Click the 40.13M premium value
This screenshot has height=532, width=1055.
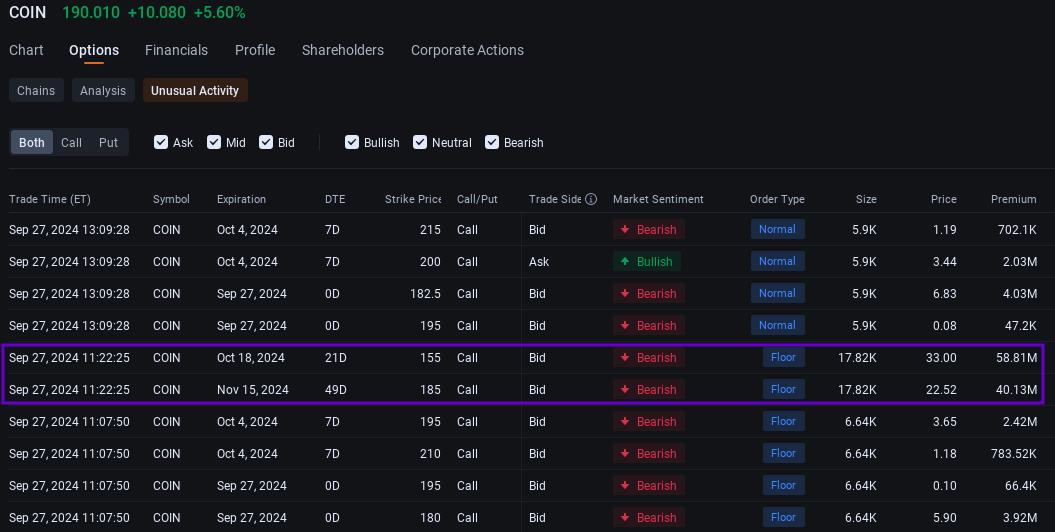pos(1017,389)
